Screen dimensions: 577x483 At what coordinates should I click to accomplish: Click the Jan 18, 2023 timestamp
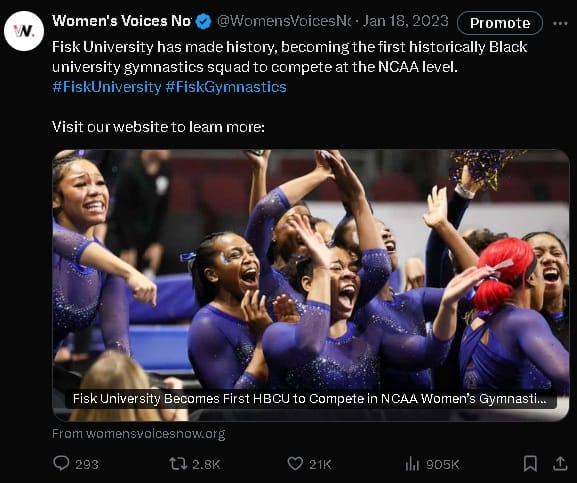tap(406, 21)
